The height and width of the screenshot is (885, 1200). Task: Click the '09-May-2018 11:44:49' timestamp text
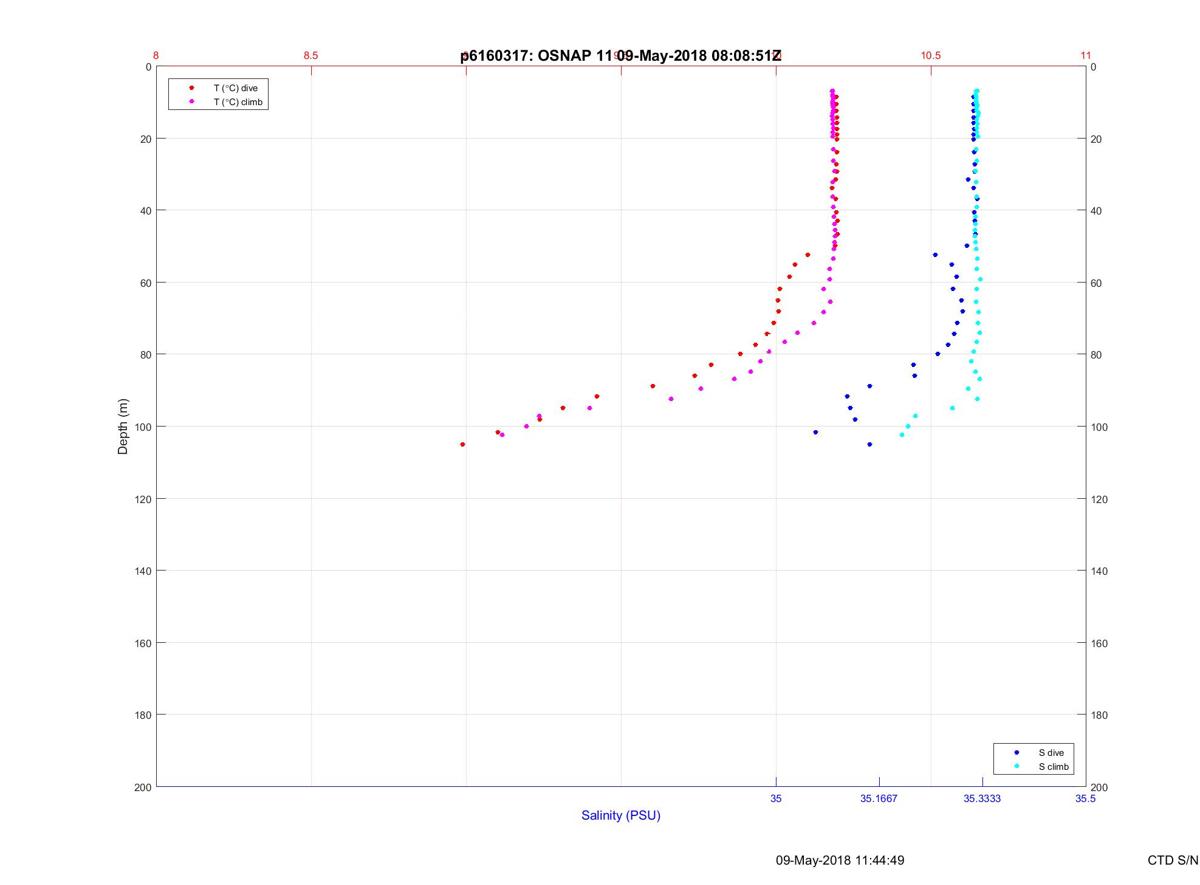pyautogui.click(x=840, y=860)
